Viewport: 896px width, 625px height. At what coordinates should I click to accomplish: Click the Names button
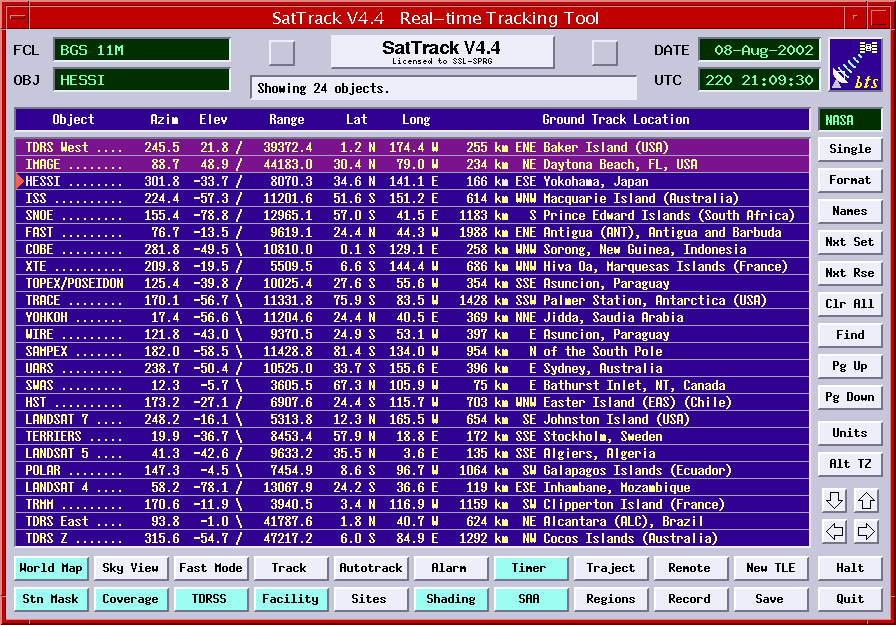point(850,211)
